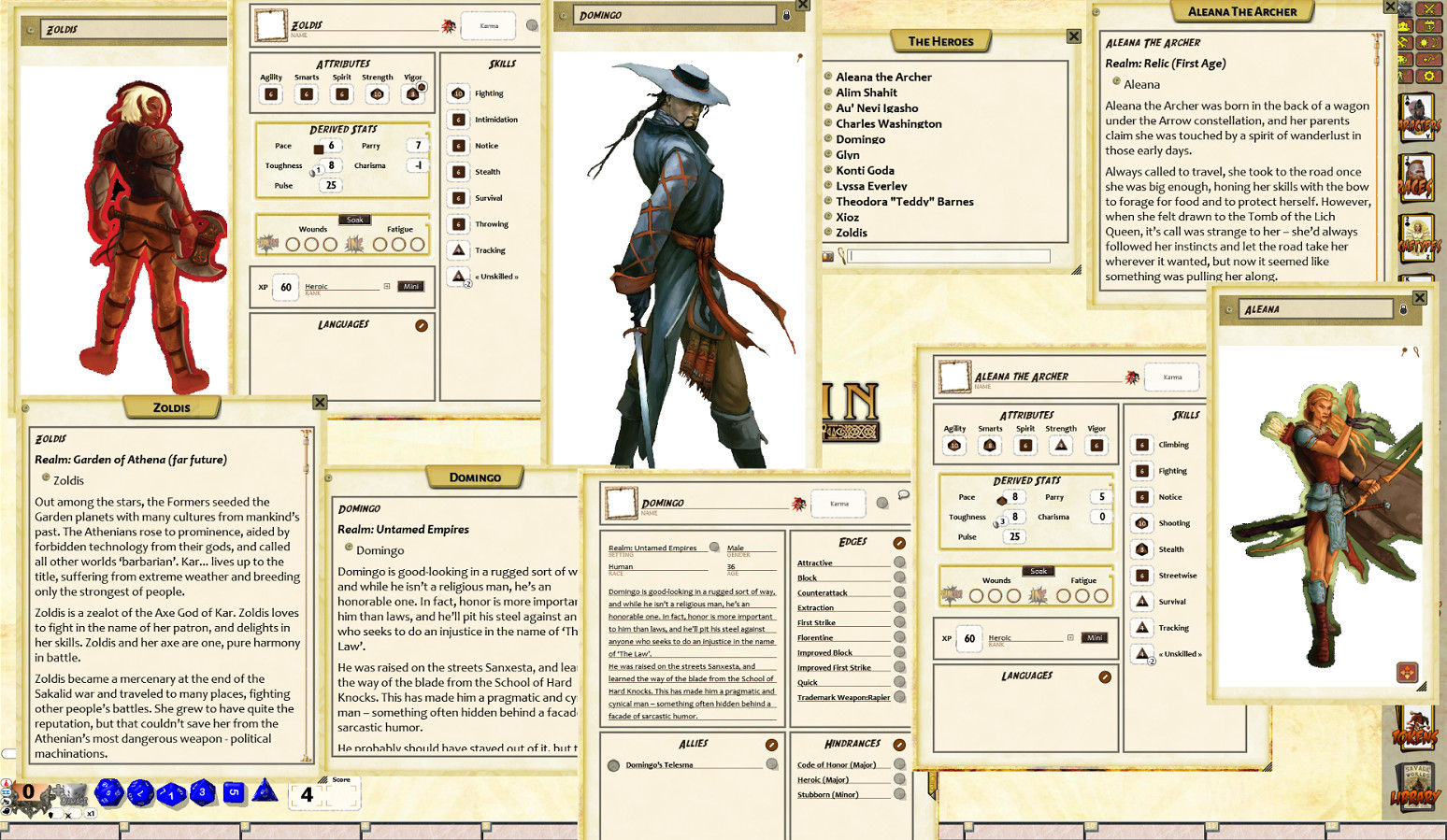Mark the first wound circle on Zoldis's sheet
The image size is (1447, 840).
(x=293, y=245)
